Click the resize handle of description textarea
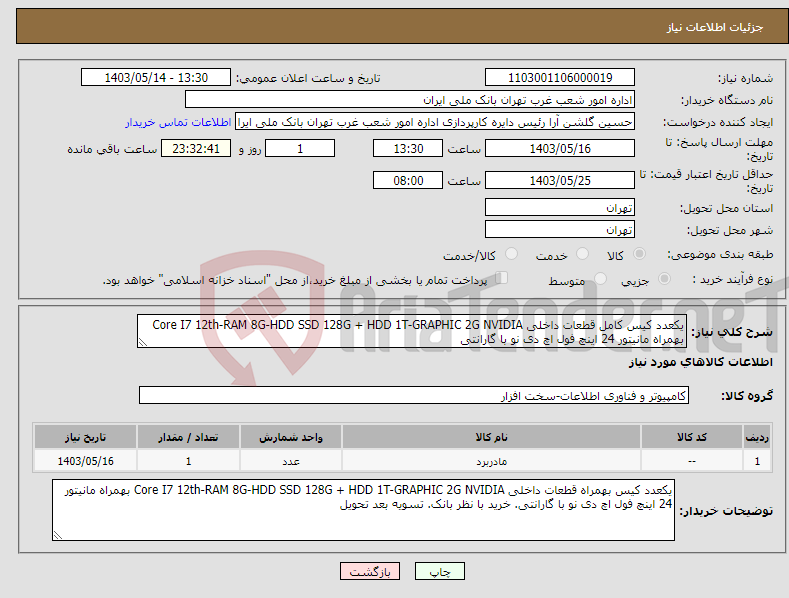This screenshot has width=789, height=598. [x=143, y=343]
